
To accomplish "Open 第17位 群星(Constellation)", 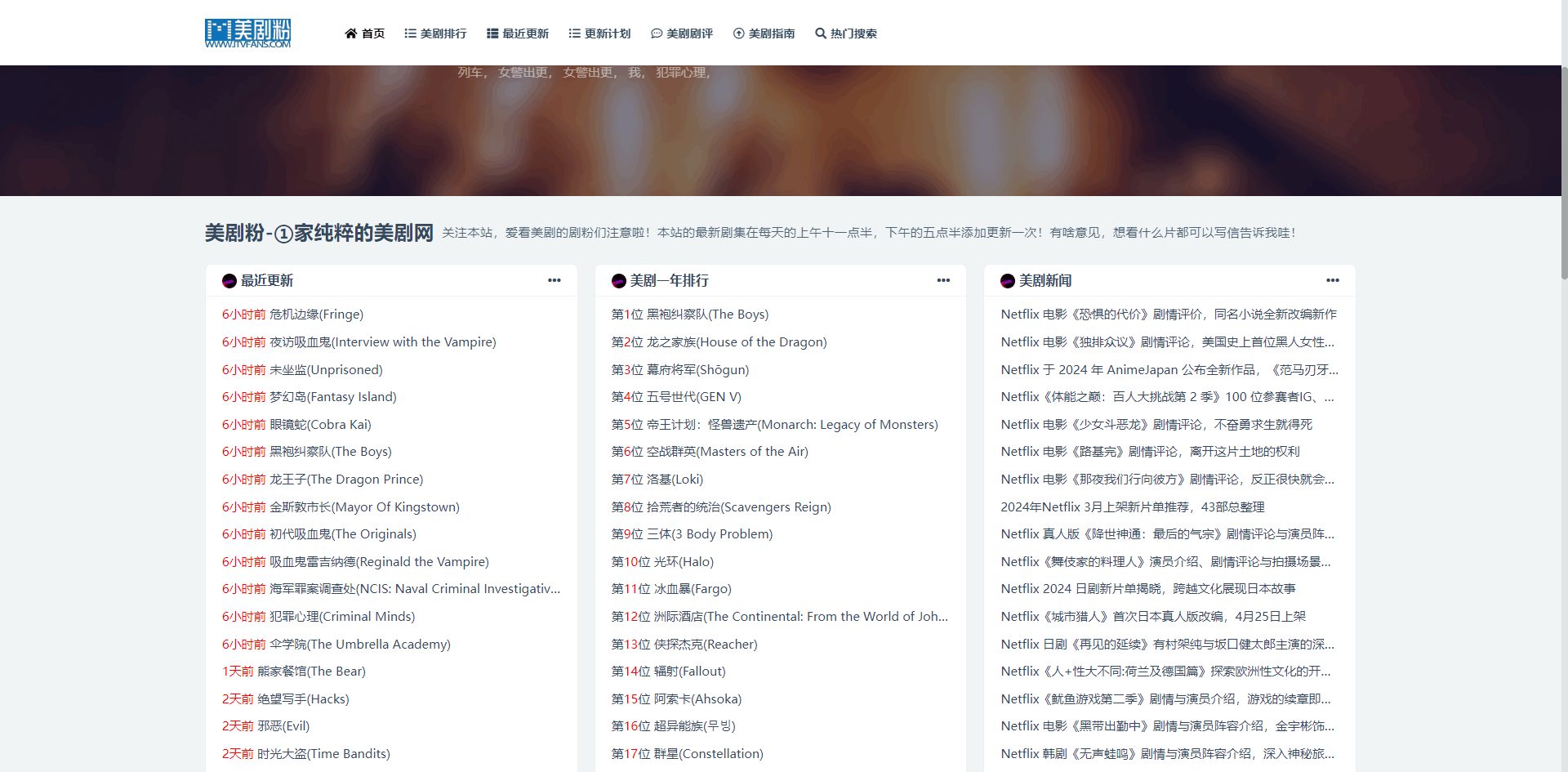I will coord(688,754).
